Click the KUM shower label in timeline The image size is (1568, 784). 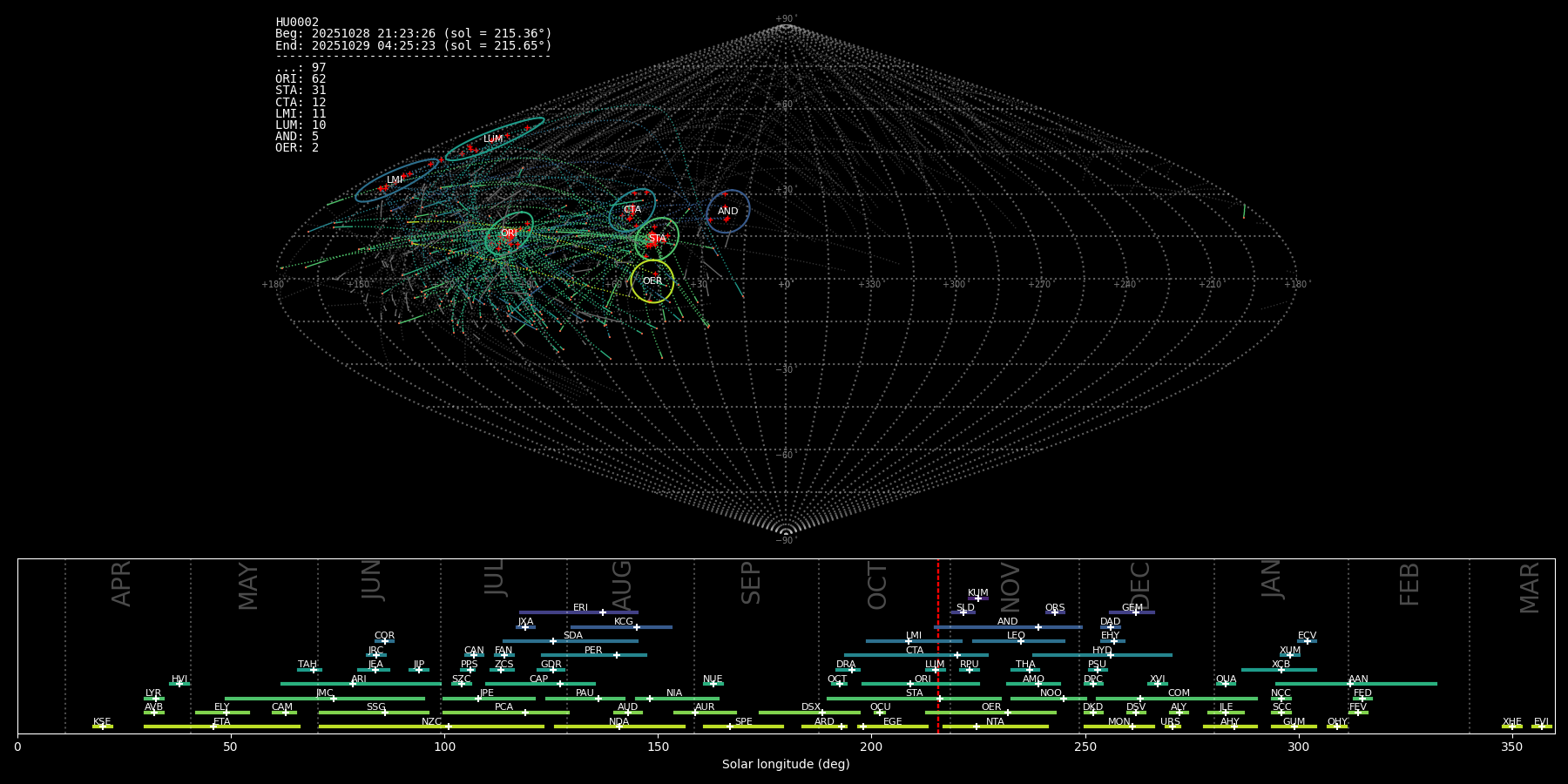pos(978,593)
